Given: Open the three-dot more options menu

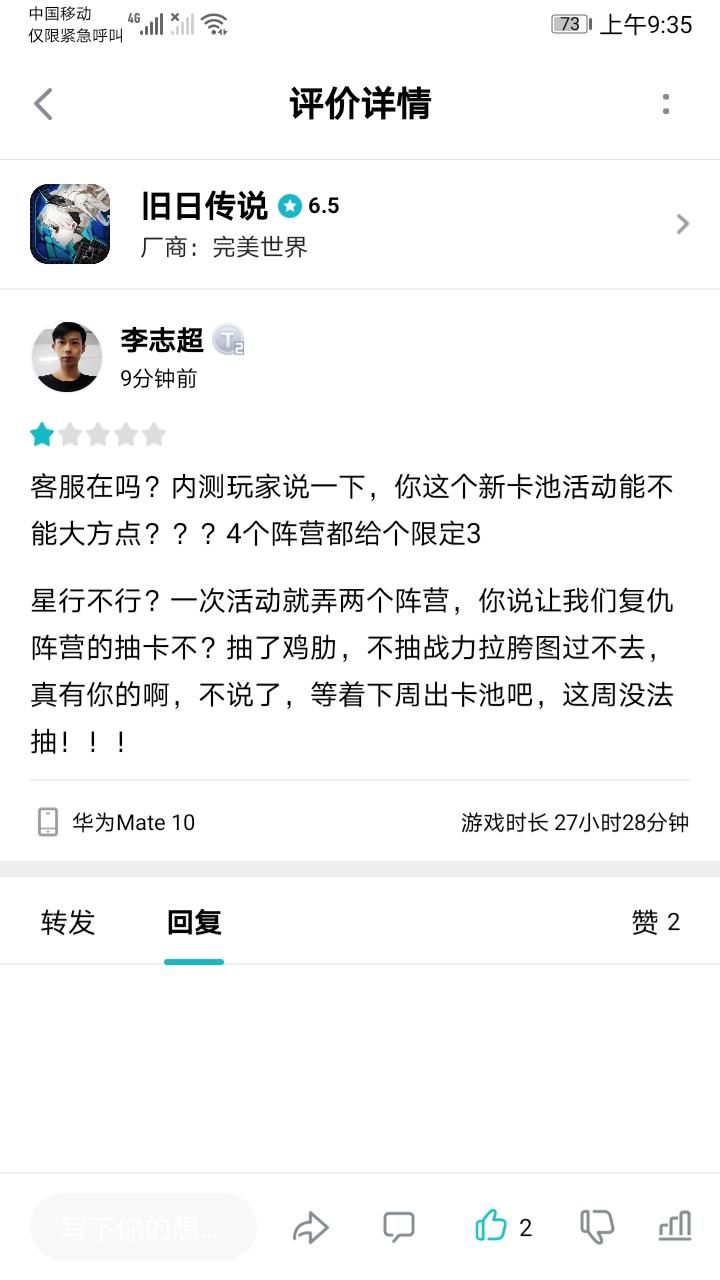Looking at the screenshot, I should pyautogui.click(x=666, y=104).
